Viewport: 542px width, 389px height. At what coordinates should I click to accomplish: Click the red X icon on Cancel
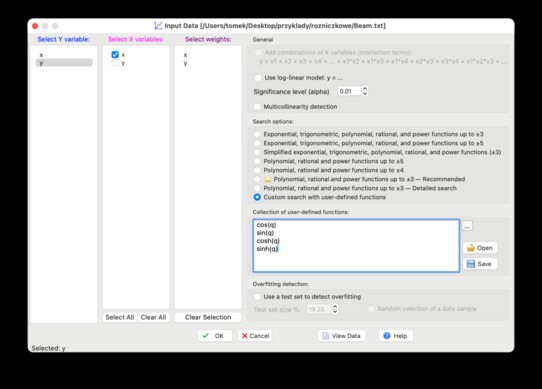point(244,336)
